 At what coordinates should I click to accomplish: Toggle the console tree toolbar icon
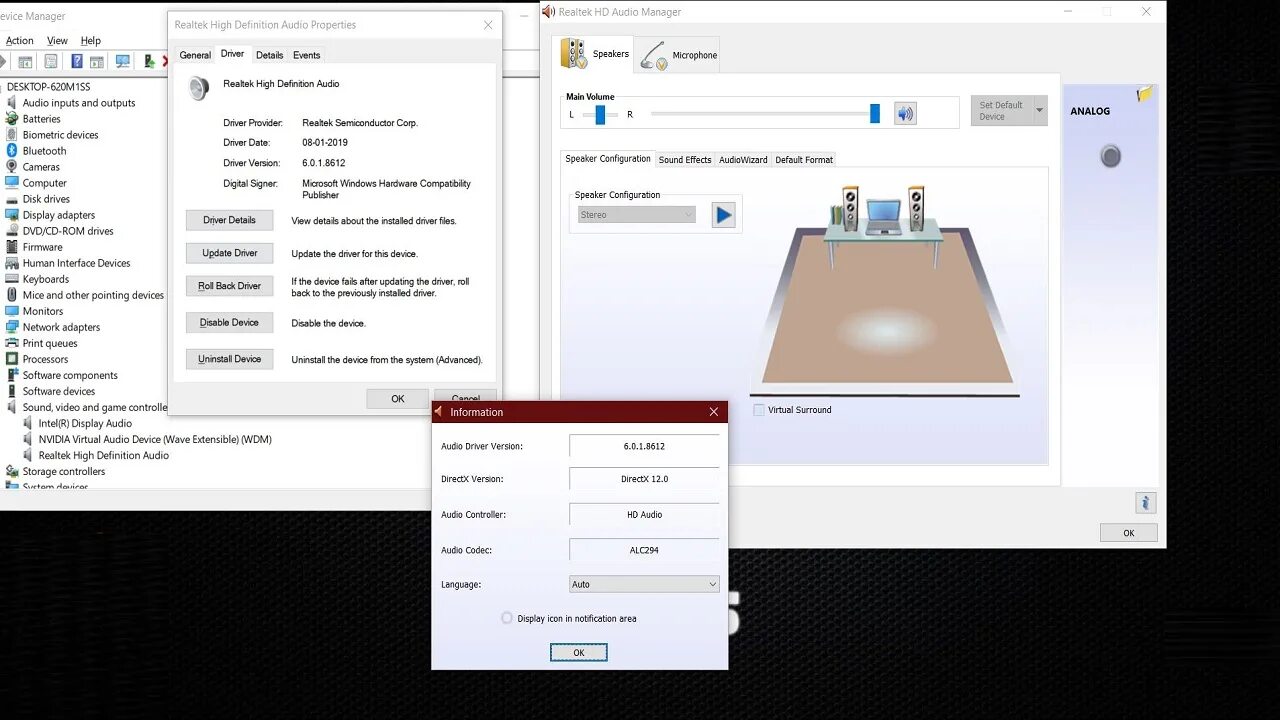24,62
